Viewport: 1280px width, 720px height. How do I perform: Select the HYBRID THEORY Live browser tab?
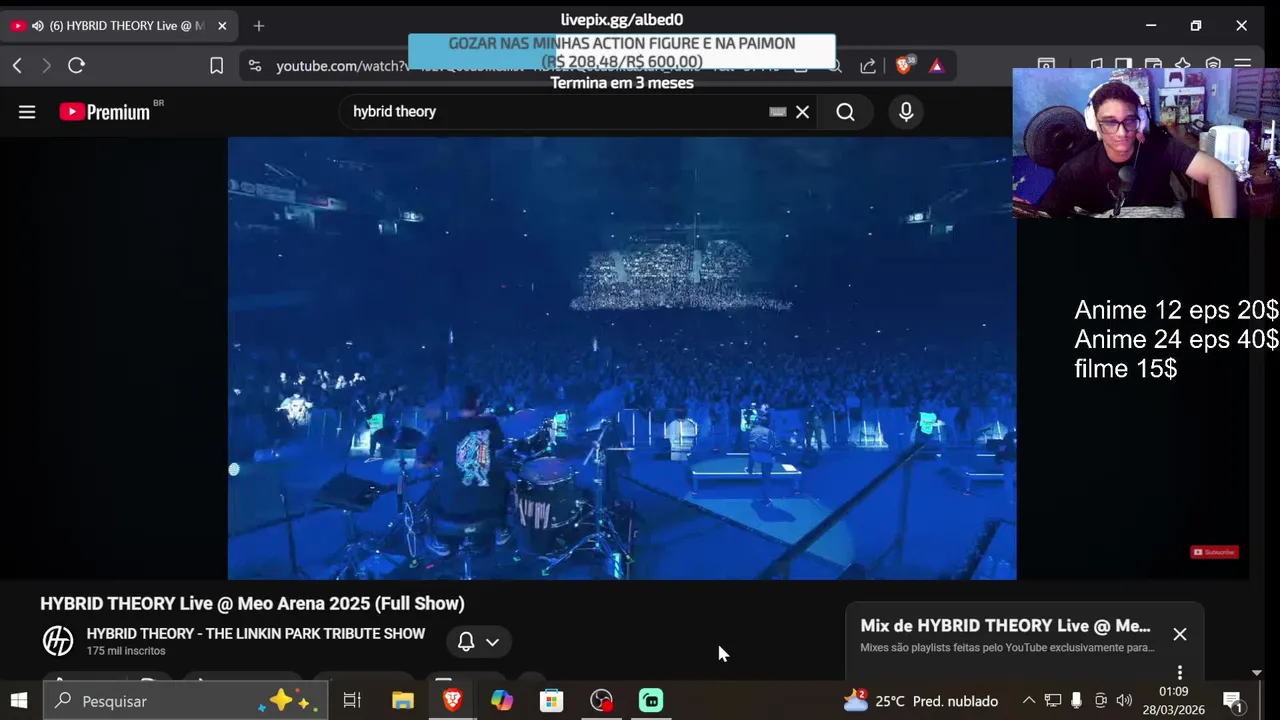point(119,26)
